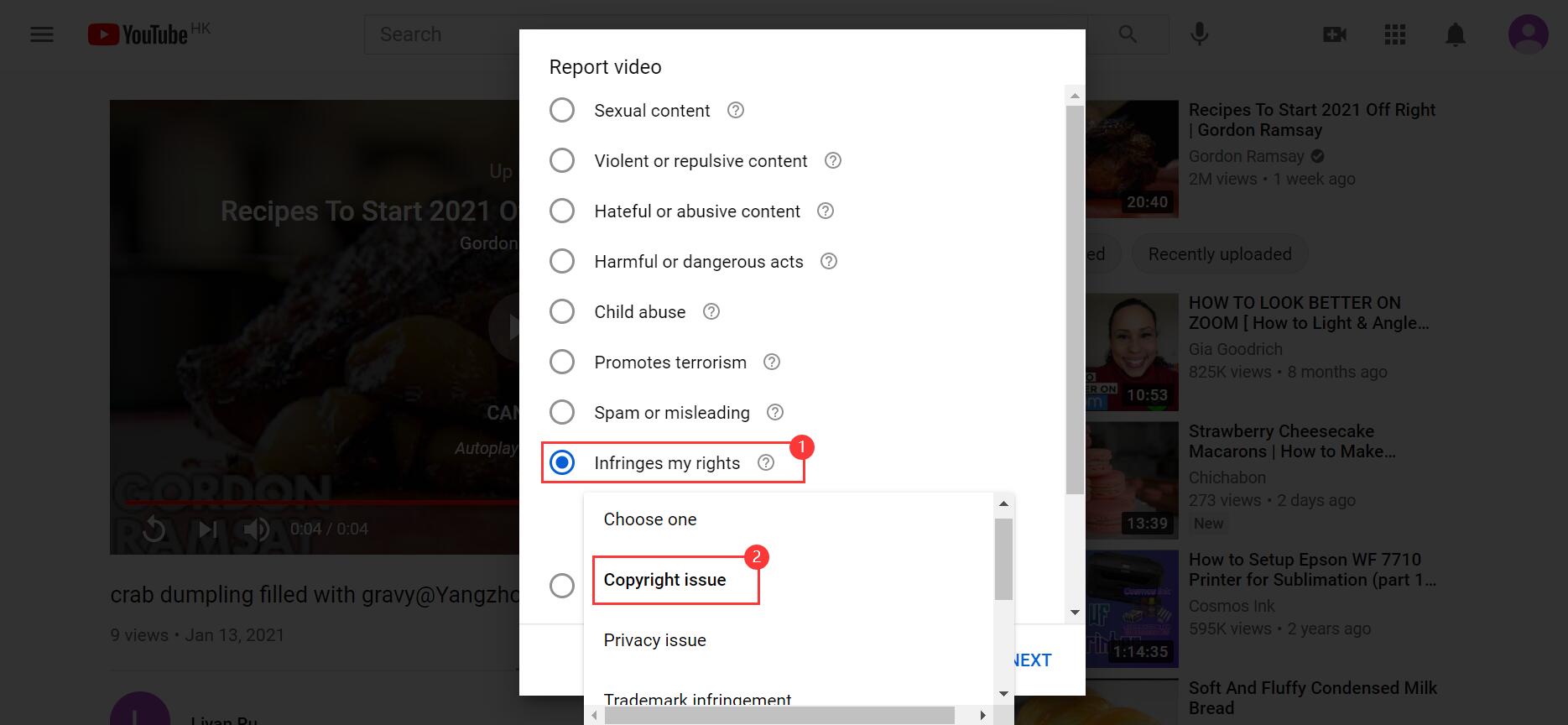
Task: Select the Promotes terrorism radio button
Action: (x=562, y=362)
